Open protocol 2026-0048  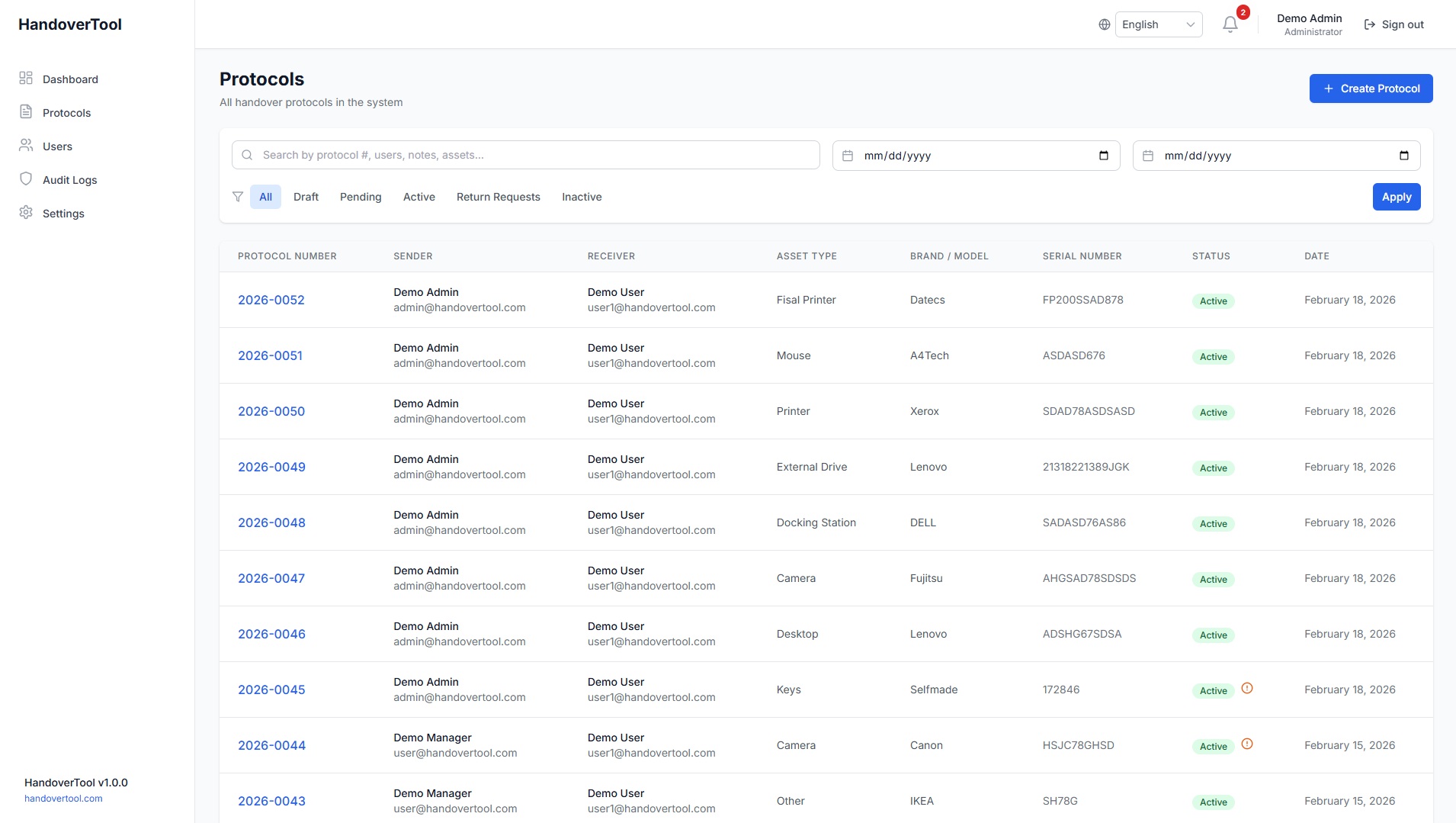click(271, 522)
